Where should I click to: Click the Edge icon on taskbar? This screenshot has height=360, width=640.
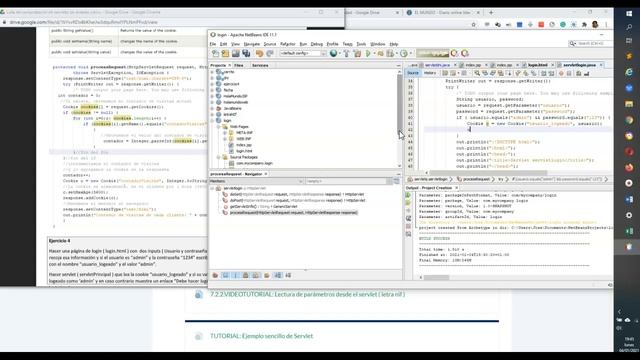[629, 72]
